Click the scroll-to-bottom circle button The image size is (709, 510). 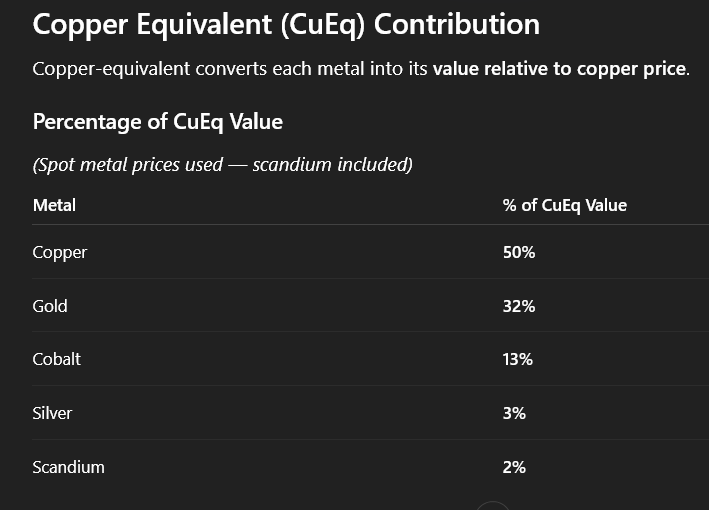pos(493,505)
